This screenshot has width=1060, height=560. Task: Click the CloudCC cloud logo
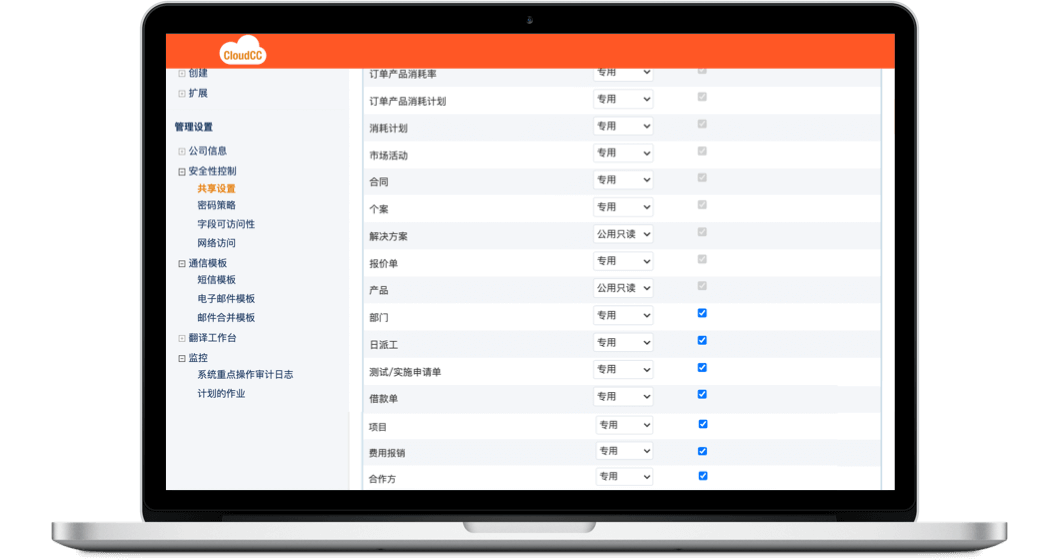[x=243, y=51]
